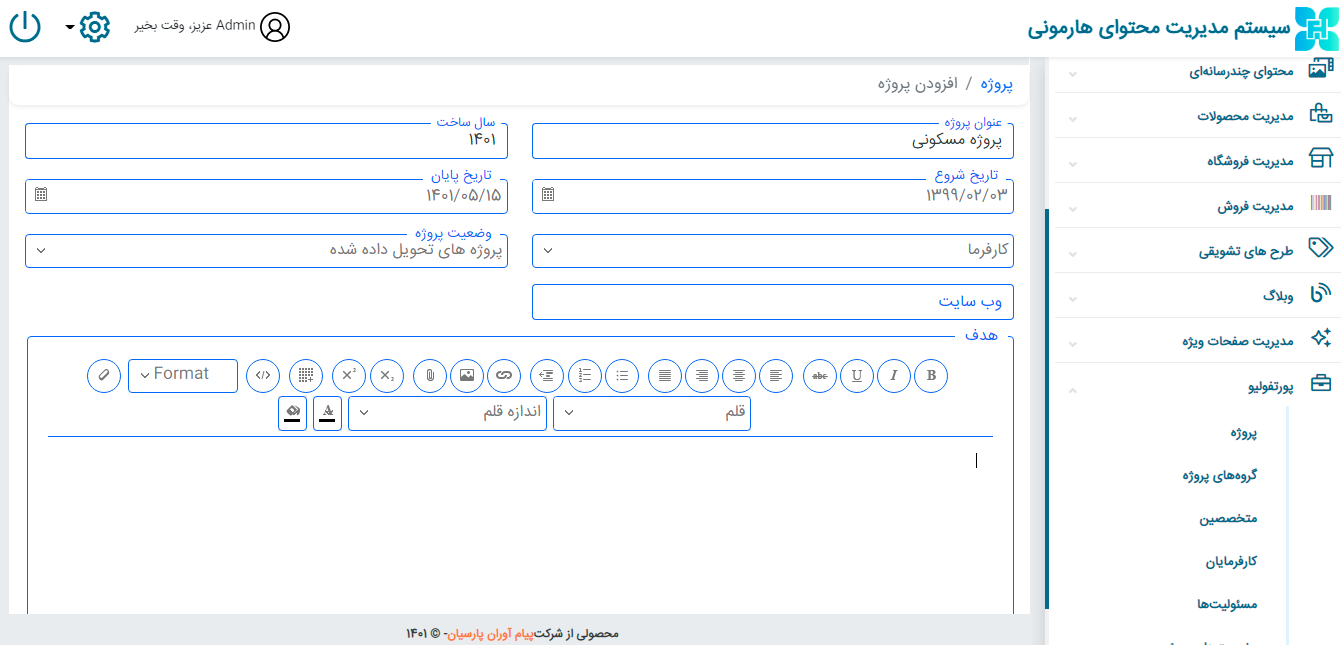
Task: Toggle the numbered list button
Action: coord(585,375)
